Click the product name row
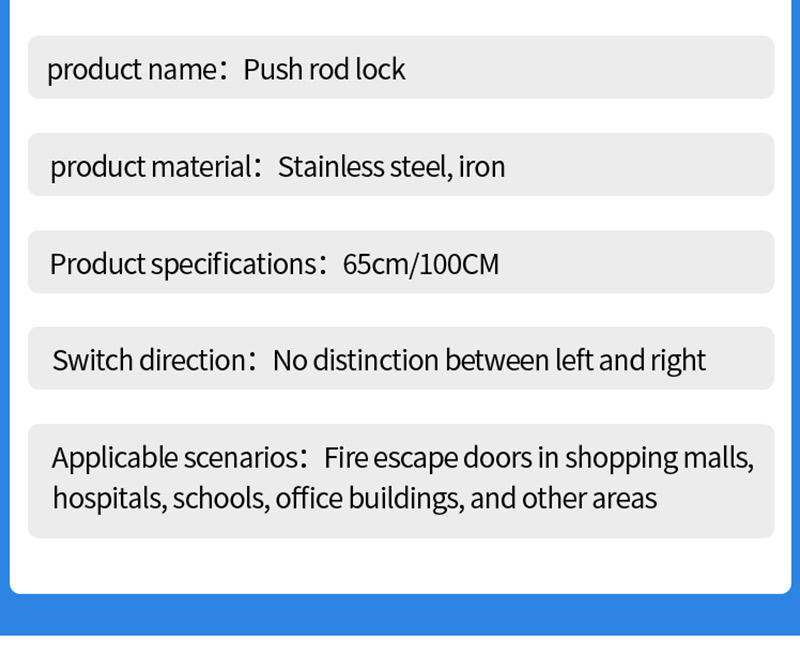The width and height of the screenshot is (800, 672). point(401,67)
